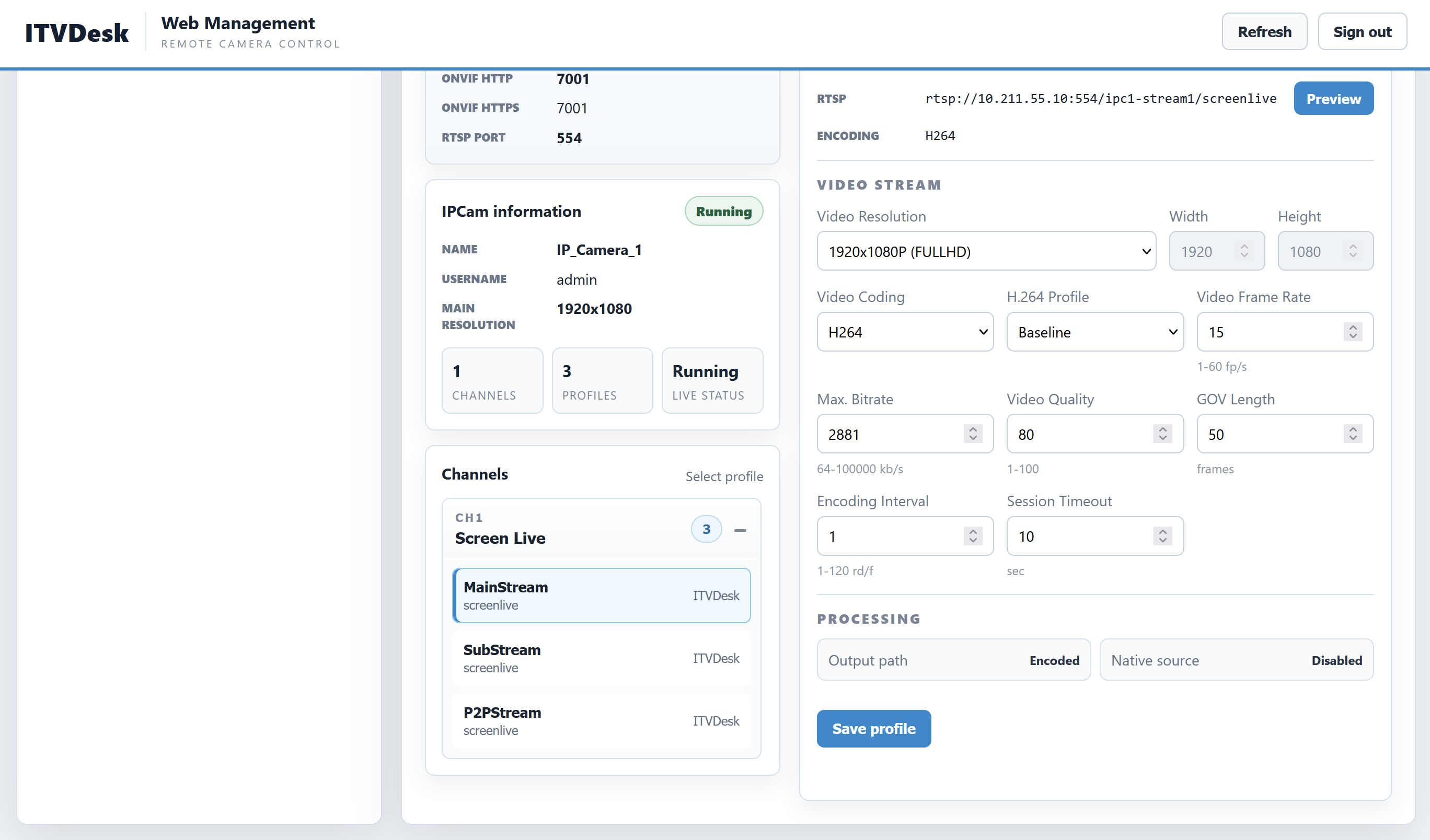This screenshot has width=1430, height=840.
Task: Open the RTSP stream Preview
Action: (1333, 99)
